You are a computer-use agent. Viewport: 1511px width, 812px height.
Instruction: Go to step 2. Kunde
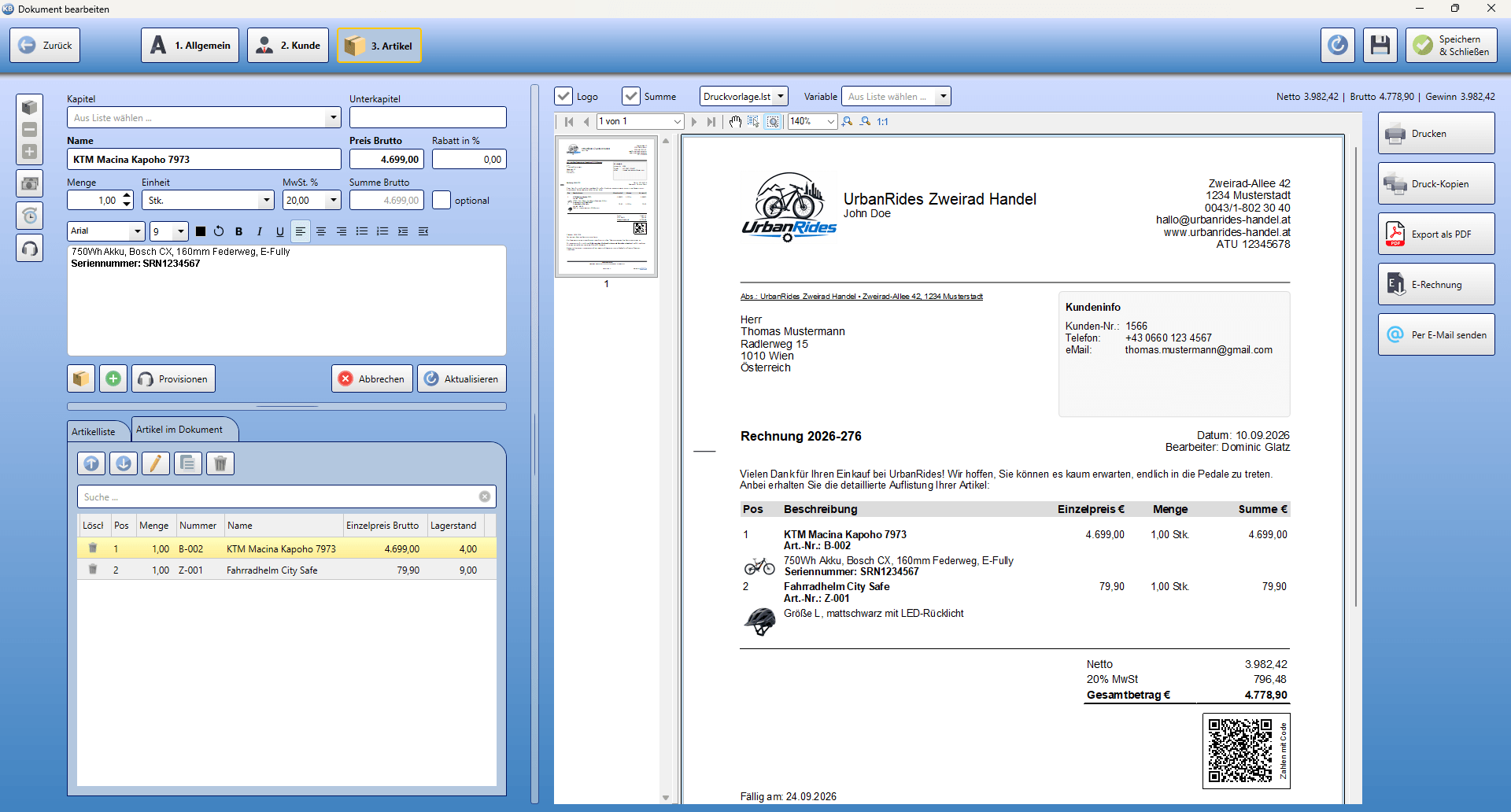[x=288, y=46]
